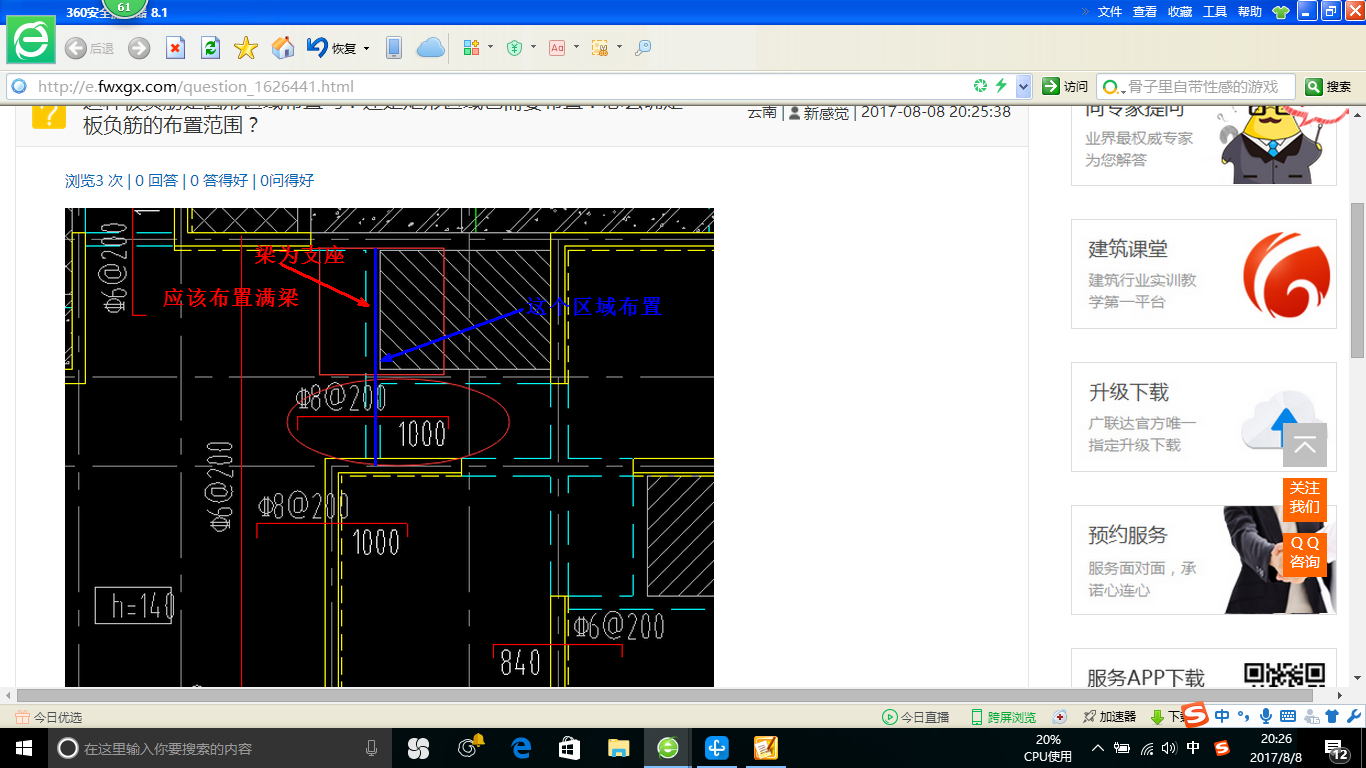Viewport: 1366px width, 768px height.
Task: Click the magnifier find tool icon
Action: tap(643, 48)
